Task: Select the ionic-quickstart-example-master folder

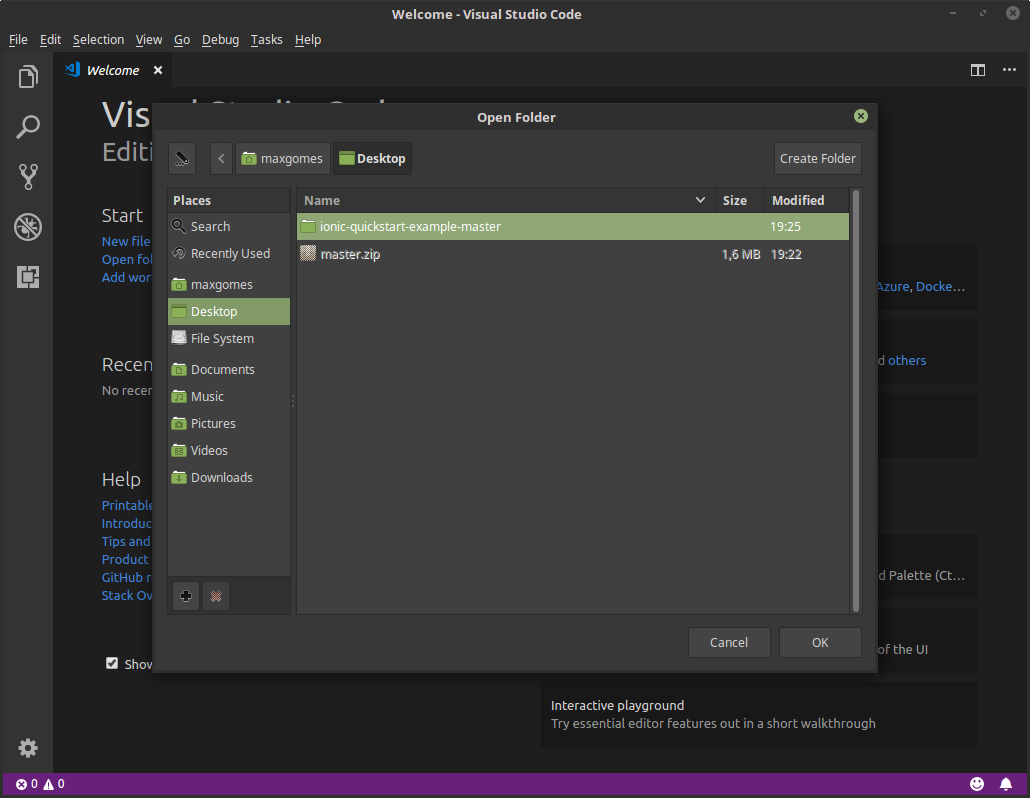Action: pos(572,227)
